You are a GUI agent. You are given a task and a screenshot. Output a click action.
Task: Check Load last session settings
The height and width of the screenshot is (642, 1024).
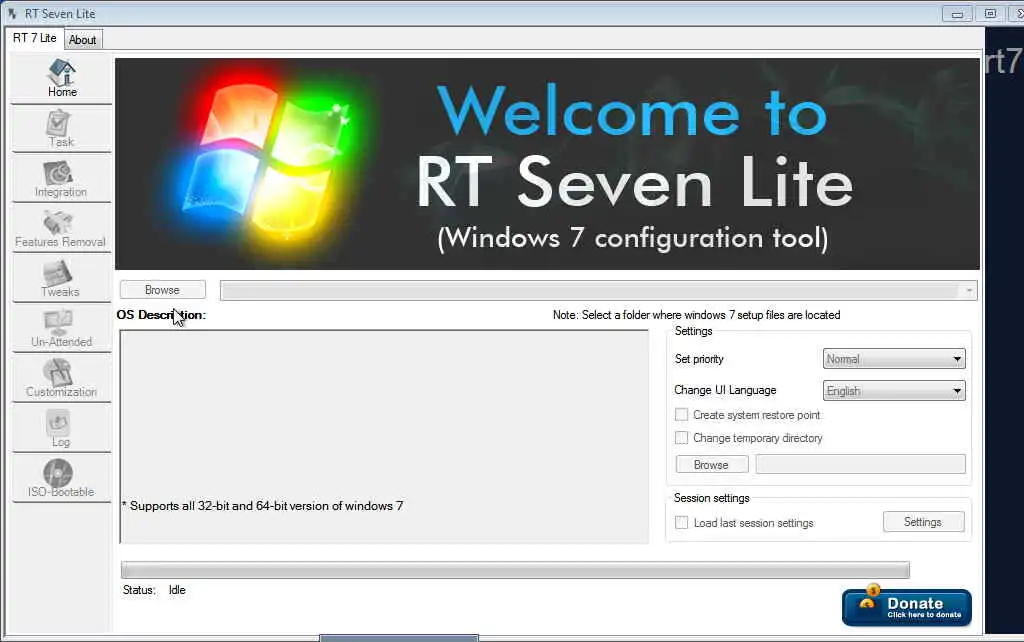coord(682,522)
